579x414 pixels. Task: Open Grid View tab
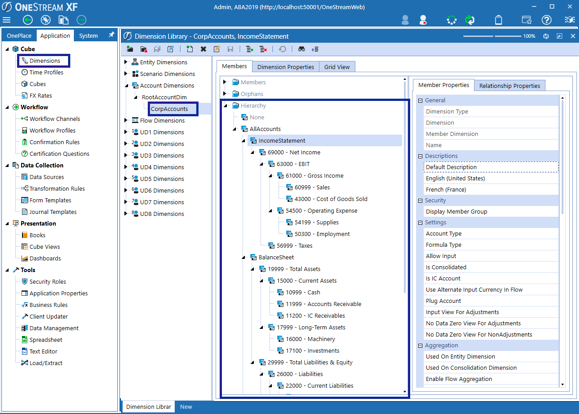tap(337, 67)
